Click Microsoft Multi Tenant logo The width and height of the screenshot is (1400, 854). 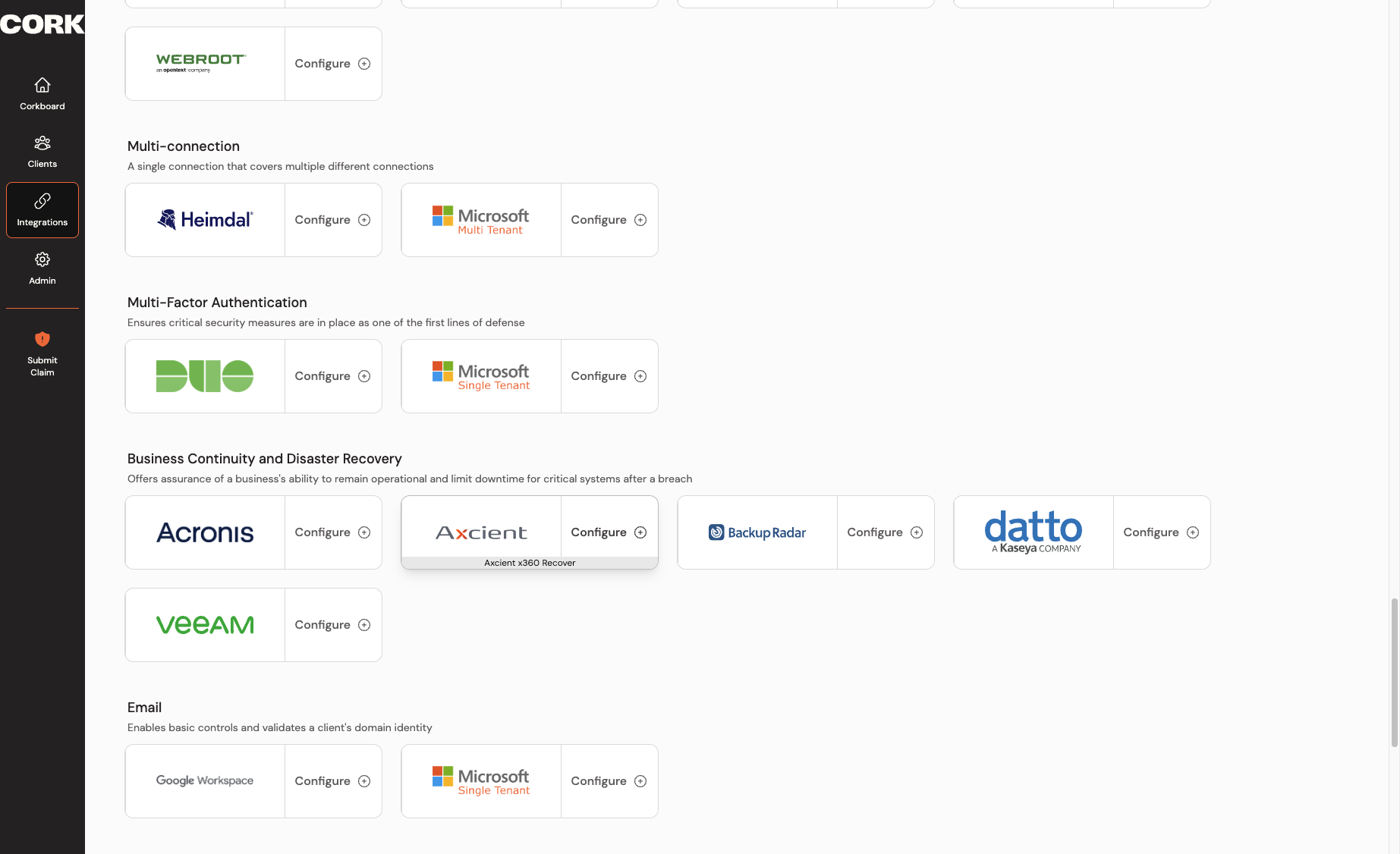[x=481, y=220]
